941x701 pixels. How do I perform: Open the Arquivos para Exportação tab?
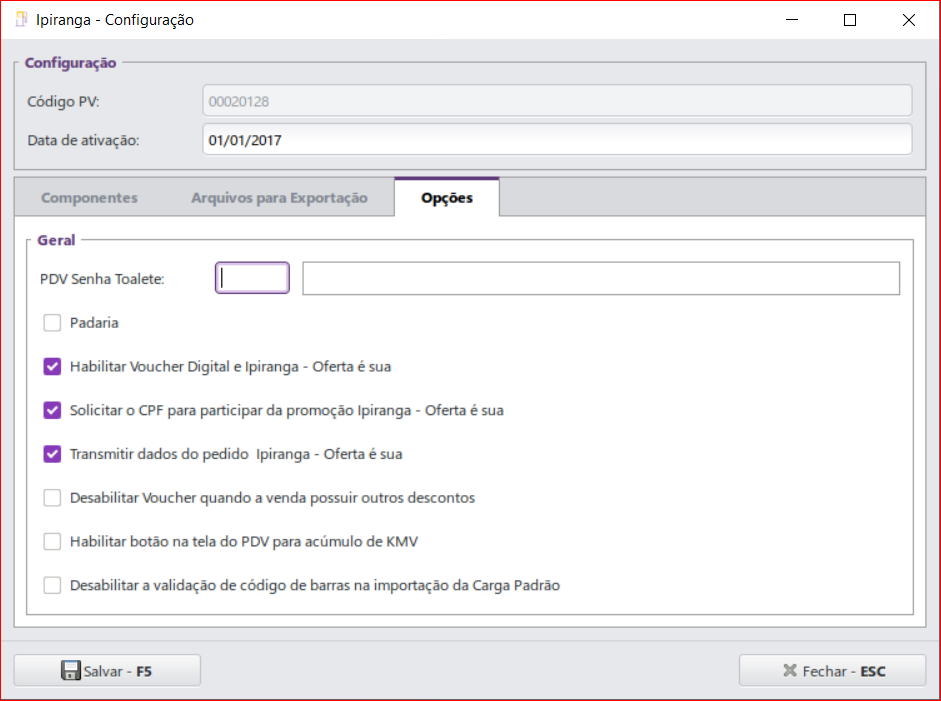279,198
